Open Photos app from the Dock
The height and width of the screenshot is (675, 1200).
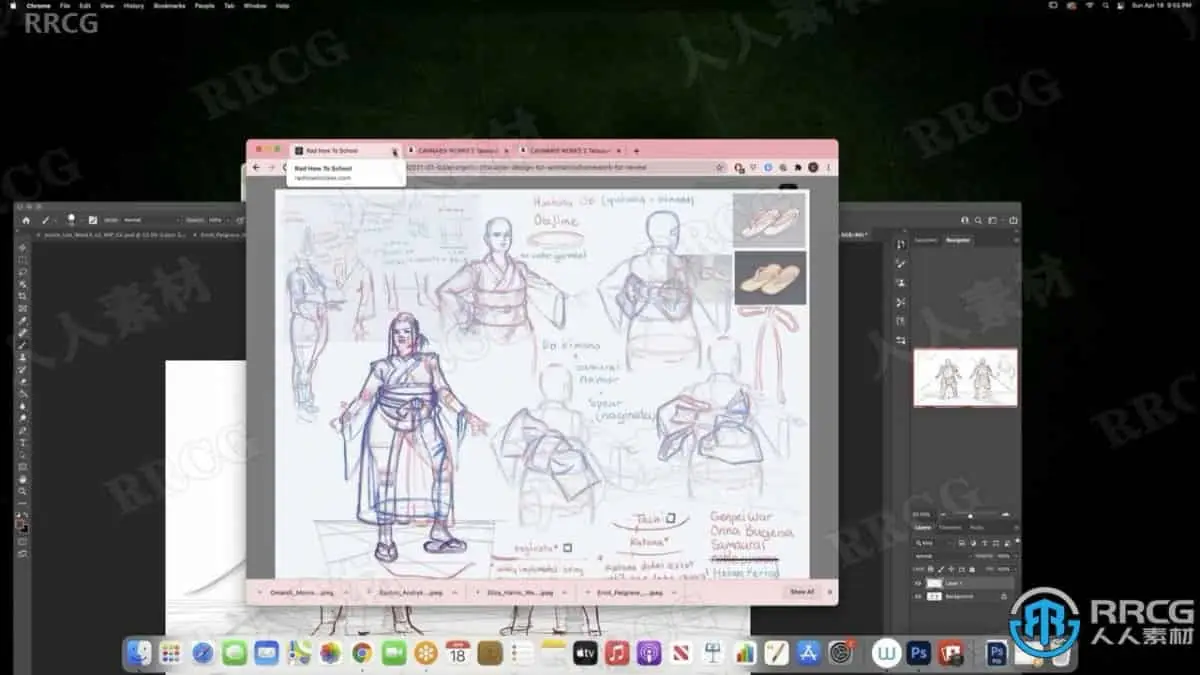(x=330, y=653)
